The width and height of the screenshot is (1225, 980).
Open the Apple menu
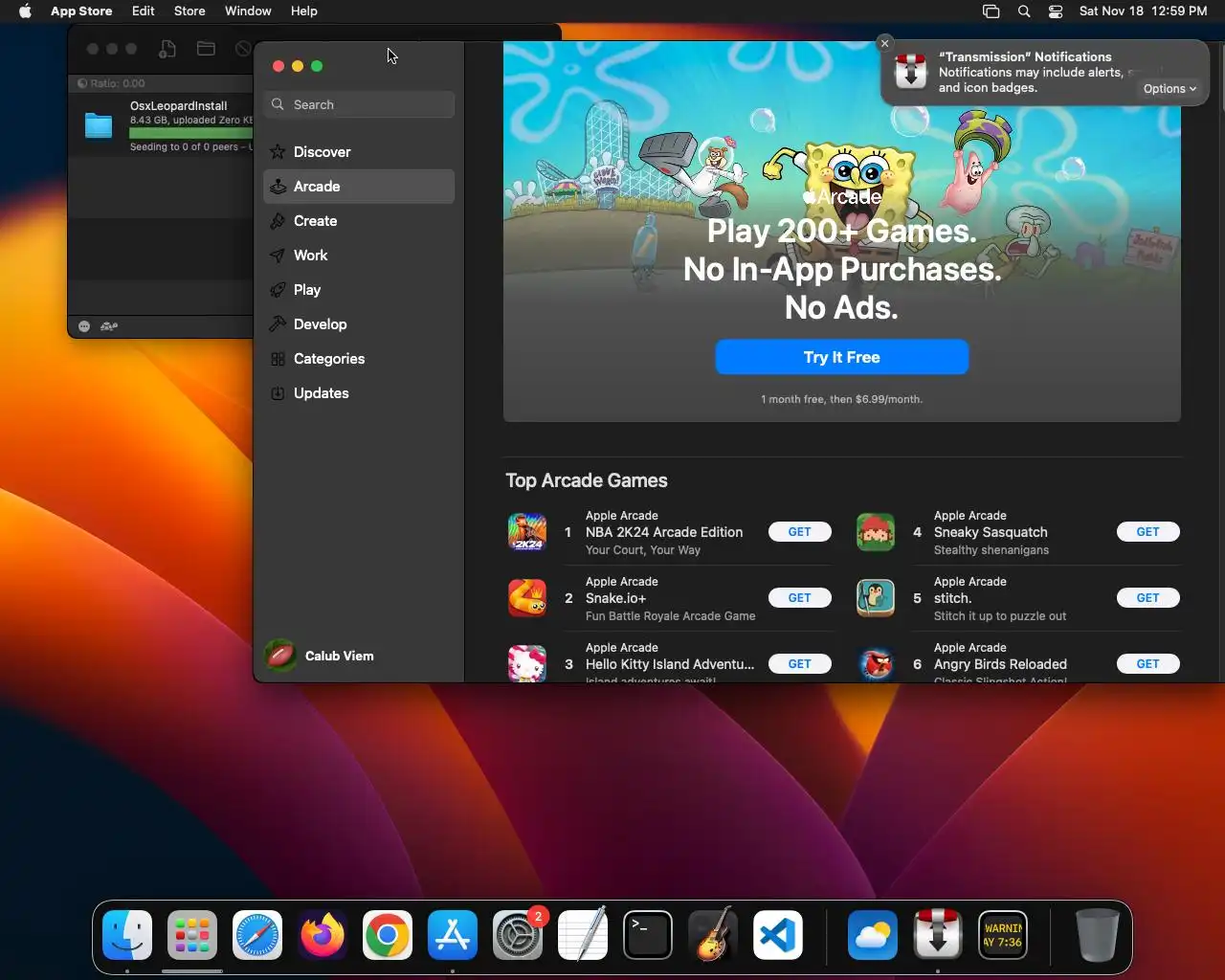tap(25, 11)
